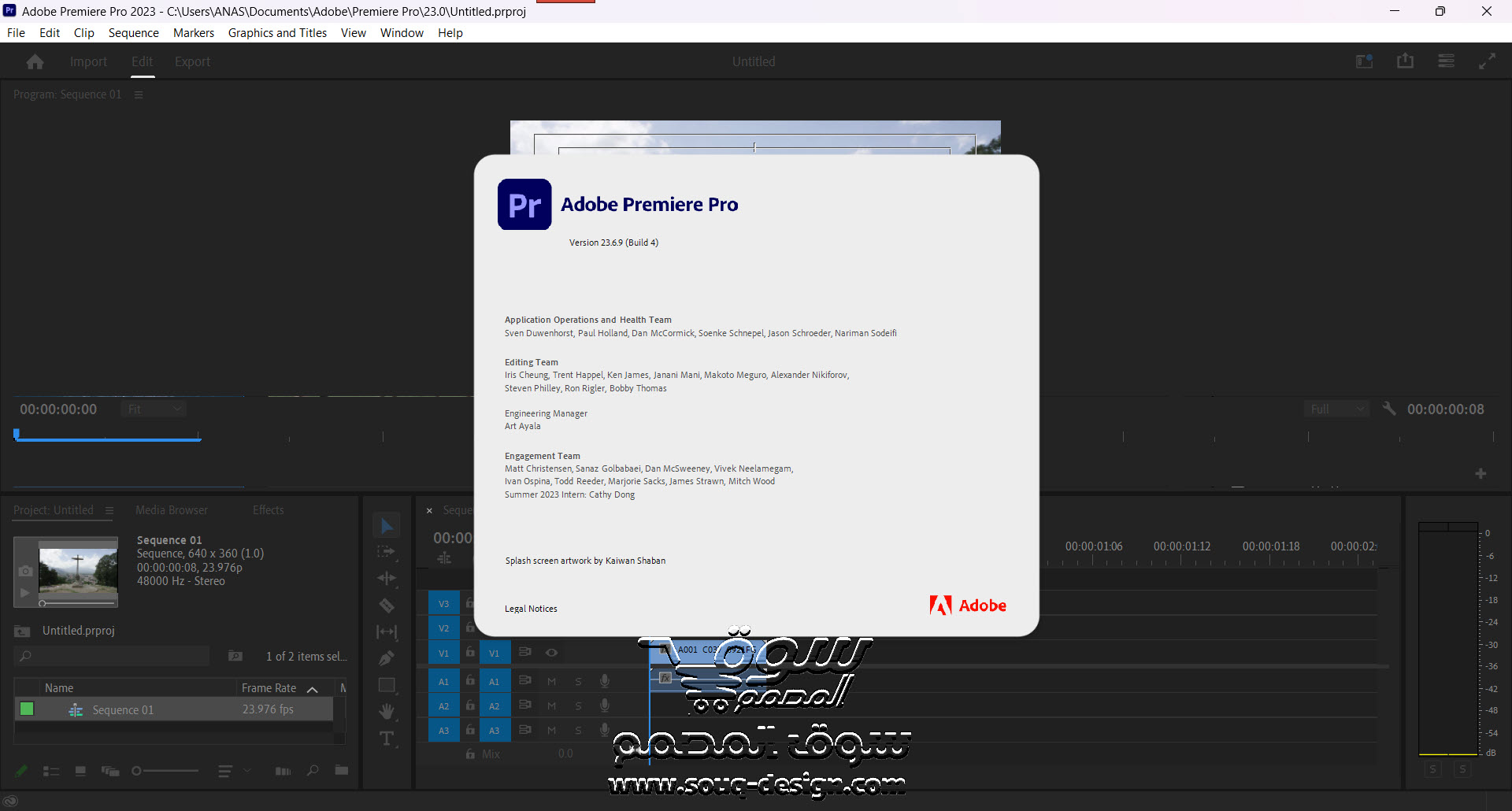The image size is (1512, 811).
Task: Click the Project panel search field
Action: pos(112,656)
